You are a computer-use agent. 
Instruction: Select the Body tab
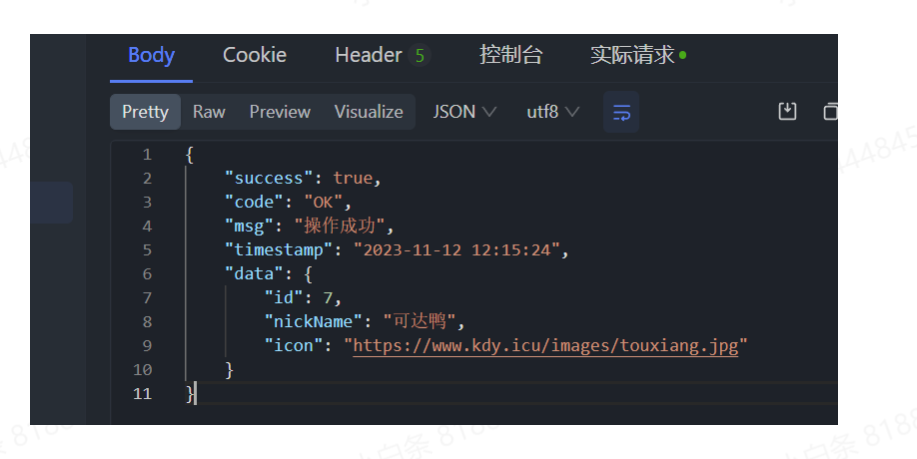coord(151,55)
